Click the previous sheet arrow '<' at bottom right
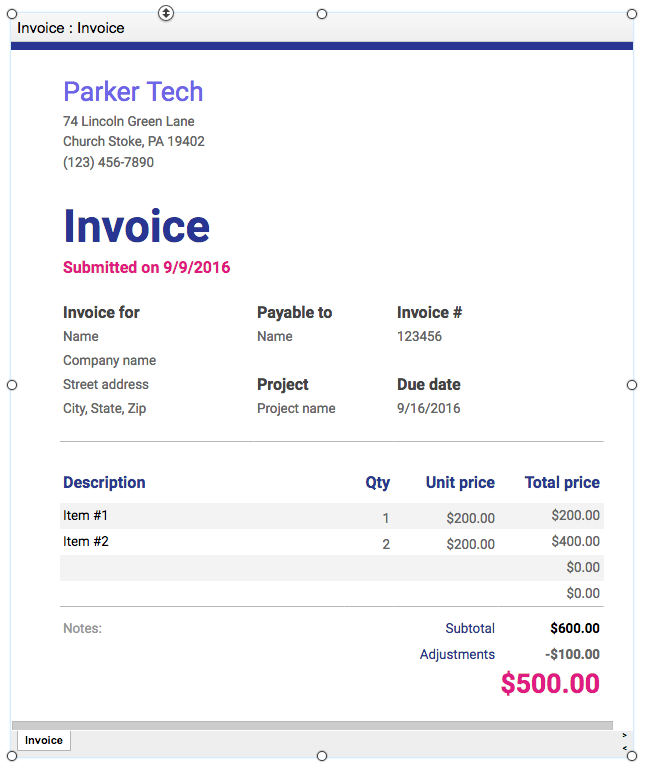The image size is (646, 770). coord(624,748)
